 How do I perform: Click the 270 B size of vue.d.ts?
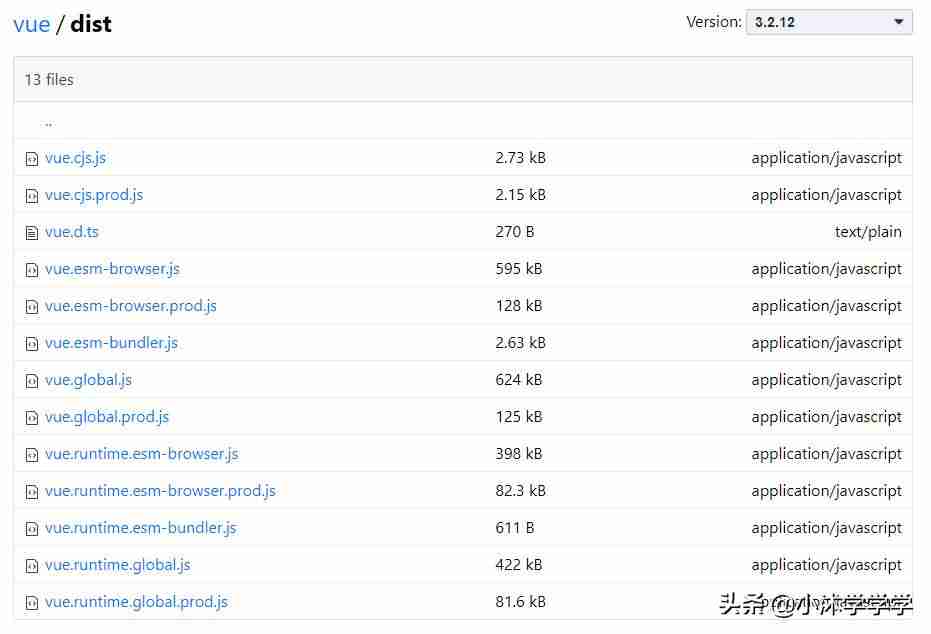coord(515,232)
